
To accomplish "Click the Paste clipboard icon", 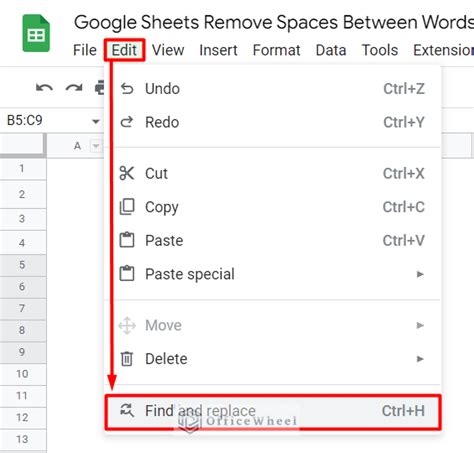I will click(127, 240).
